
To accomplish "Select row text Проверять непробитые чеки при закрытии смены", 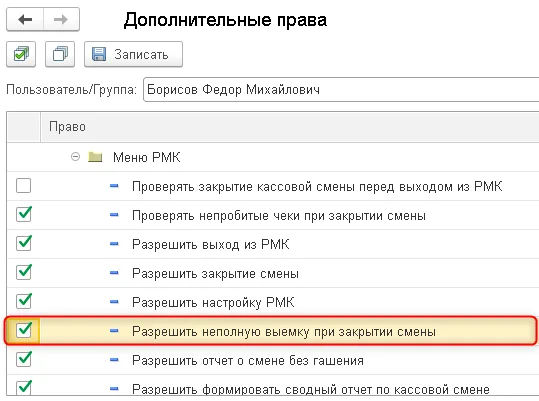I will coord(279,216).
